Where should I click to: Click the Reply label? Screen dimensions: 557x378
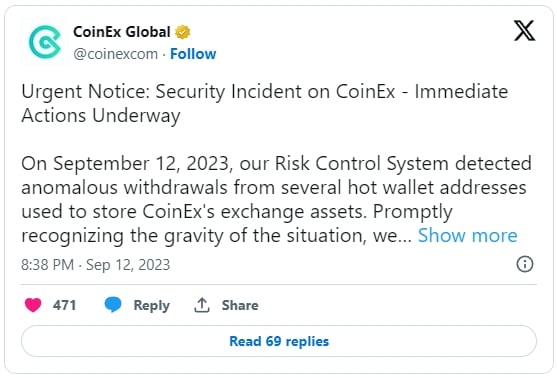coord(152,305)
